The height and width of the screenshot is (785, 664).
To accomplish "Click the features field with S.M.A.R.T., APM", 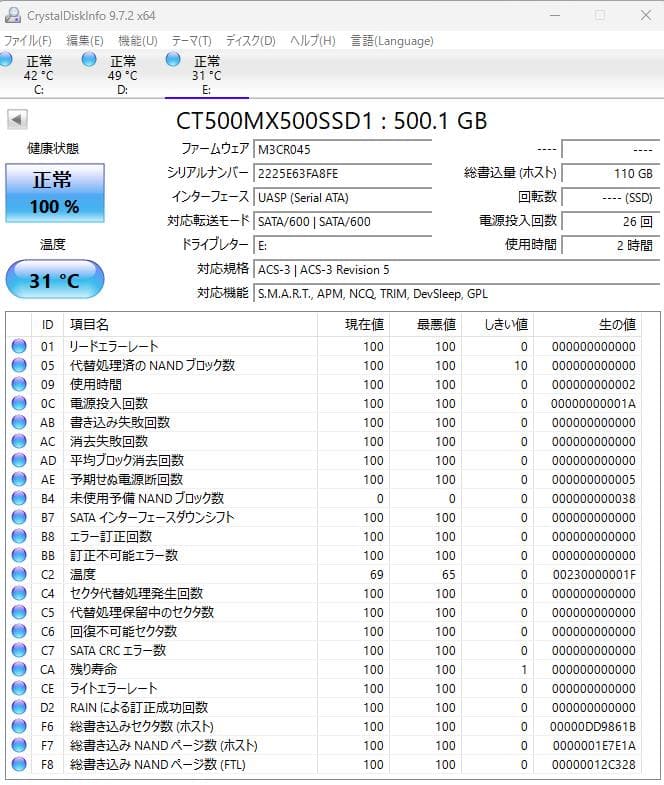I will coord(457,293).
